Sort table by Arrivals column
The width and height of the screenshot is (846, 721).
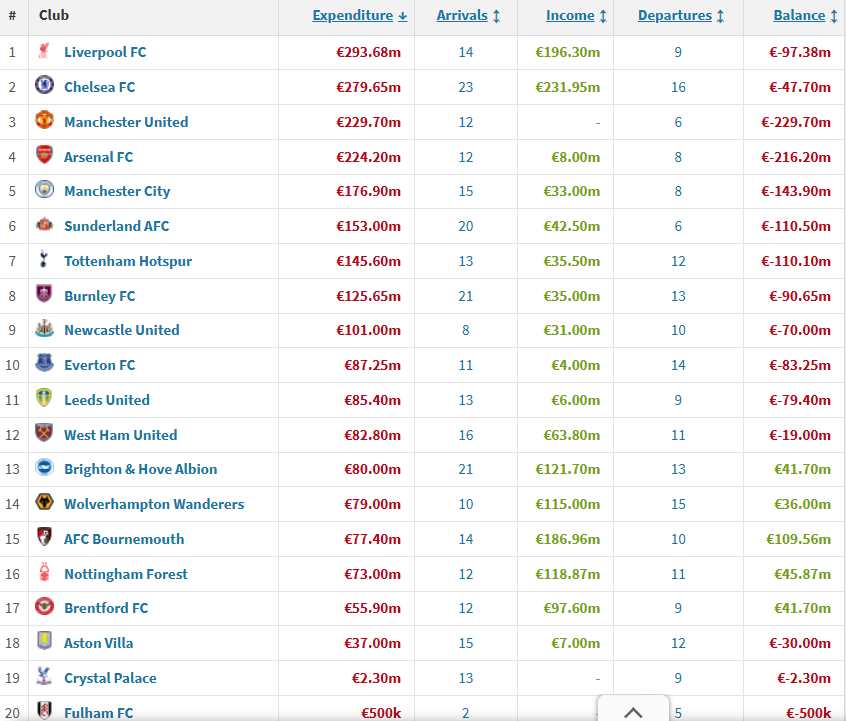[x=468, y=16]
